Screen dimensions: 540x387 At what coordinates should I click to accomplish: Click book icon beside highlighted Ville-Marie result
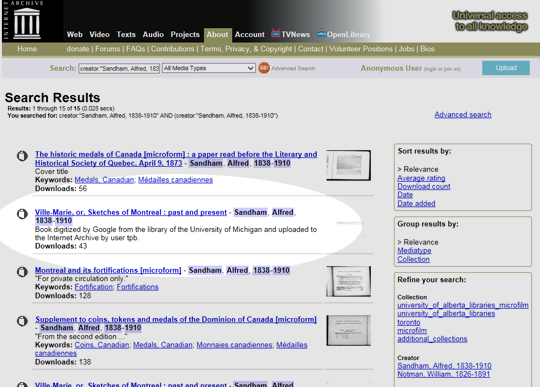tap(22, 214)
